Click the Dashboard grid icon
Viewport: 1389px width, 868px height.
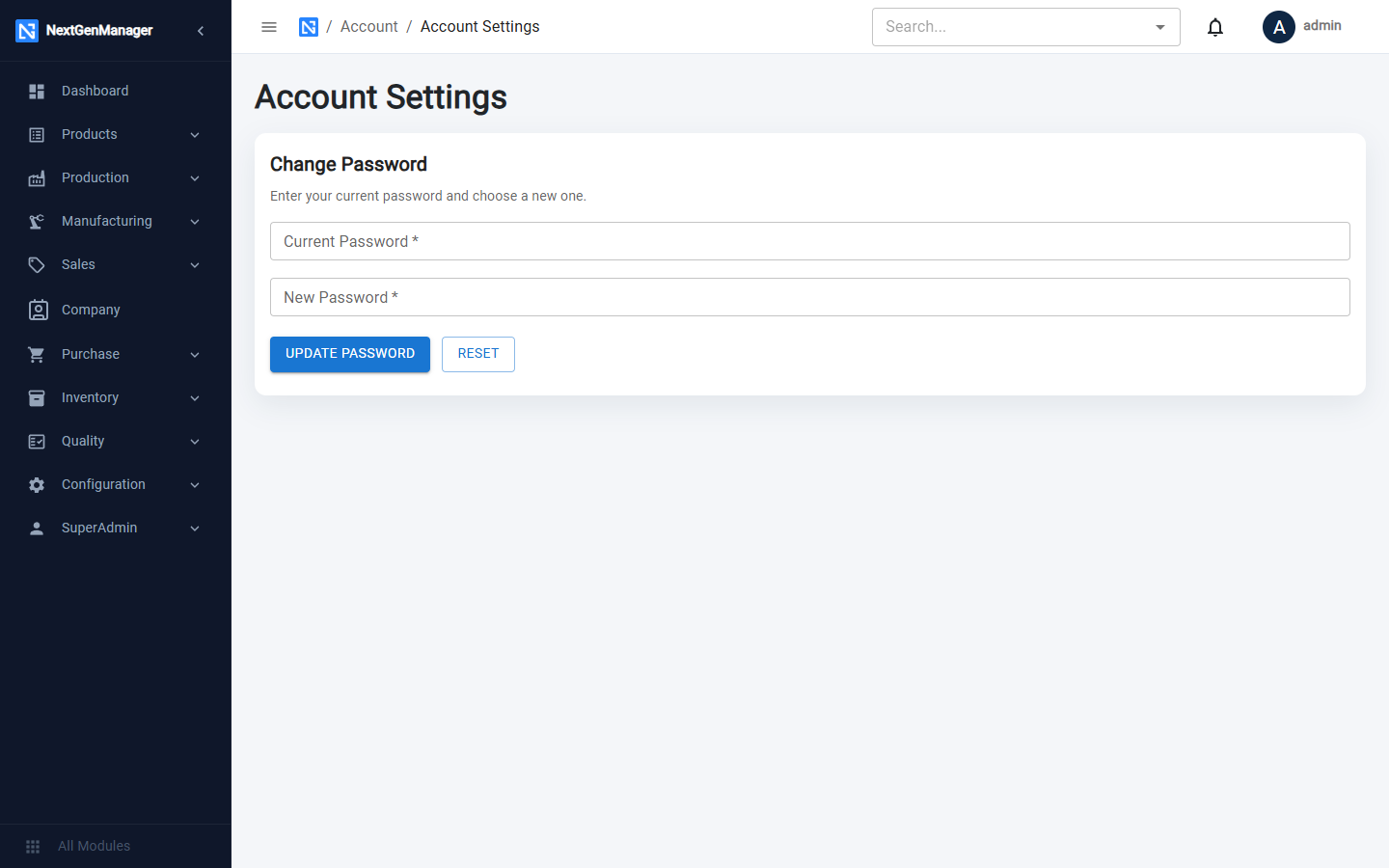[x=37, y=92]
